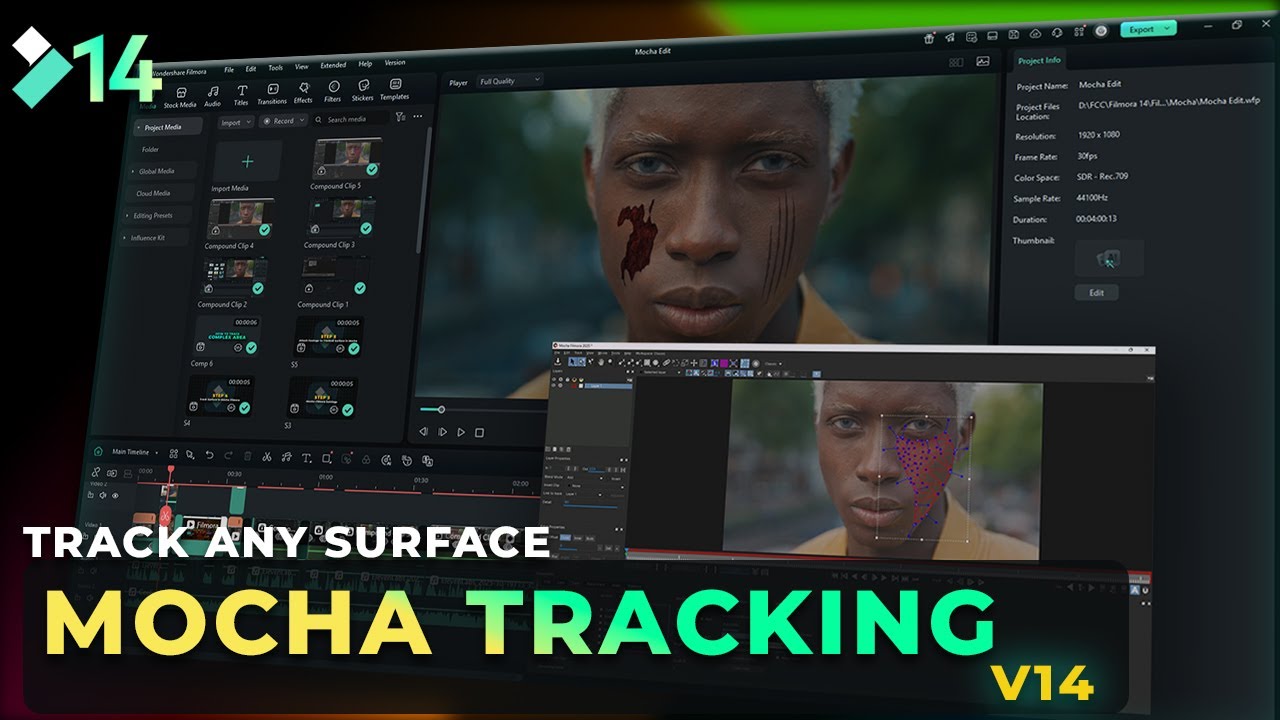Viewport: 1280px width, 720px height.
Task: Click the Redo arrow in timeline toolbar
Action: (x=228, y=456)
